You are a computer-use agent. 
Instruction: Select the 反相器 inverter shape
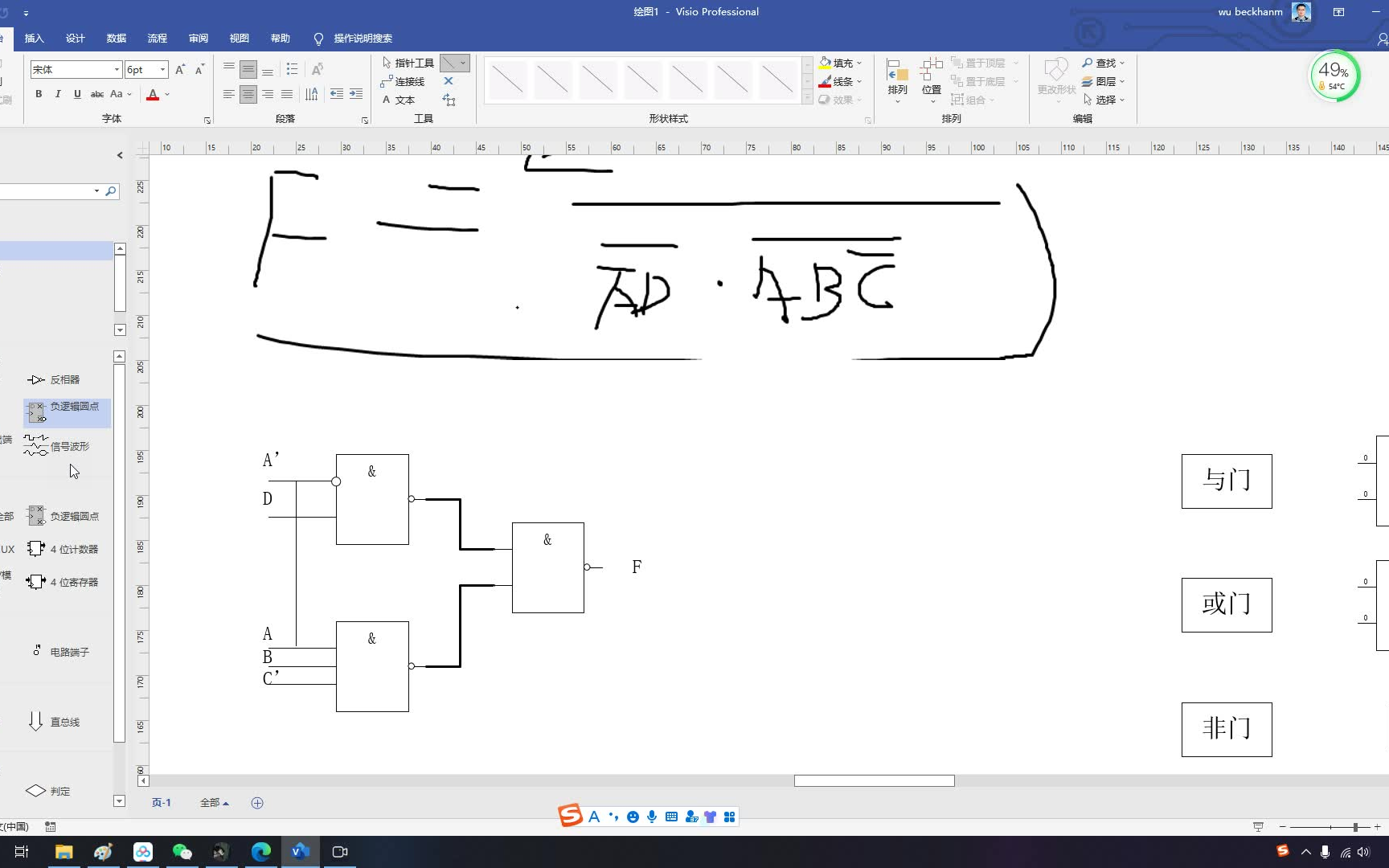coord(53,379)
